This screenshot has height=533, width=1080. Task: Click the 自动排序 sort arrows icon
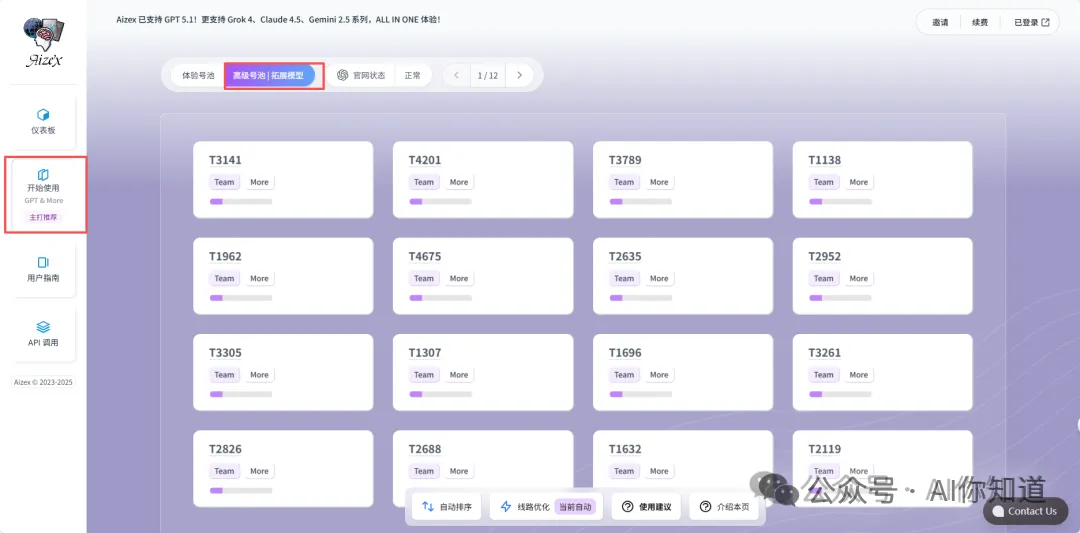(428, 507)
